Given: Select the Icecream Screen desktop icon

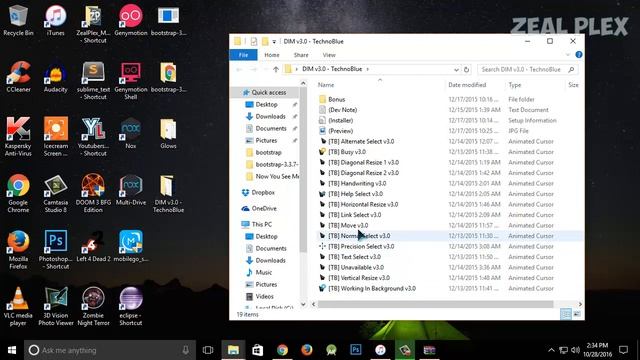Looking at the screenshot, I should pyautogui.click(x=56, y=136).
